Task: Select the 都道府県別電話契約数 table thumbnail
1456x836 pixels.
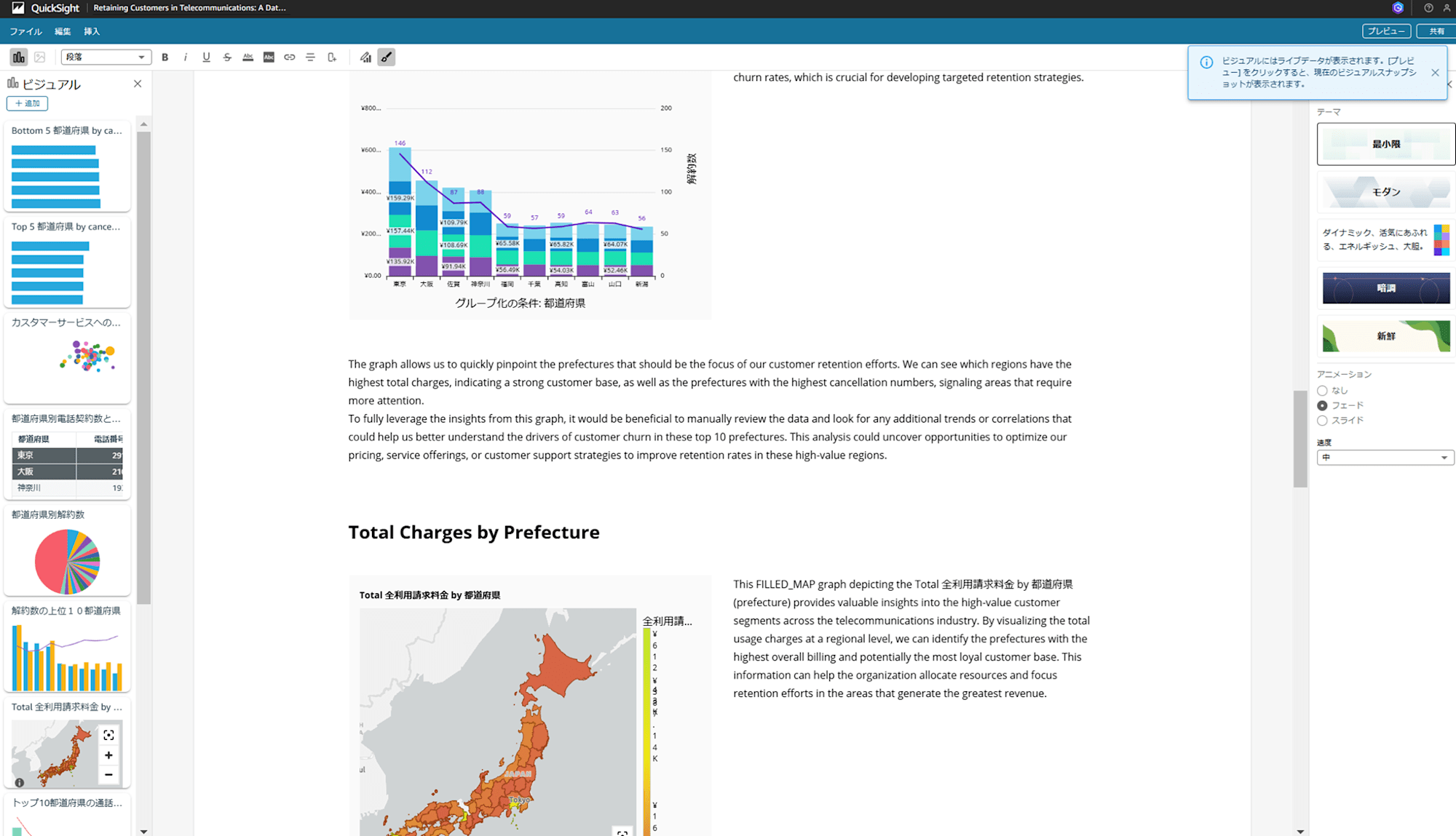Action: [67, 454]
